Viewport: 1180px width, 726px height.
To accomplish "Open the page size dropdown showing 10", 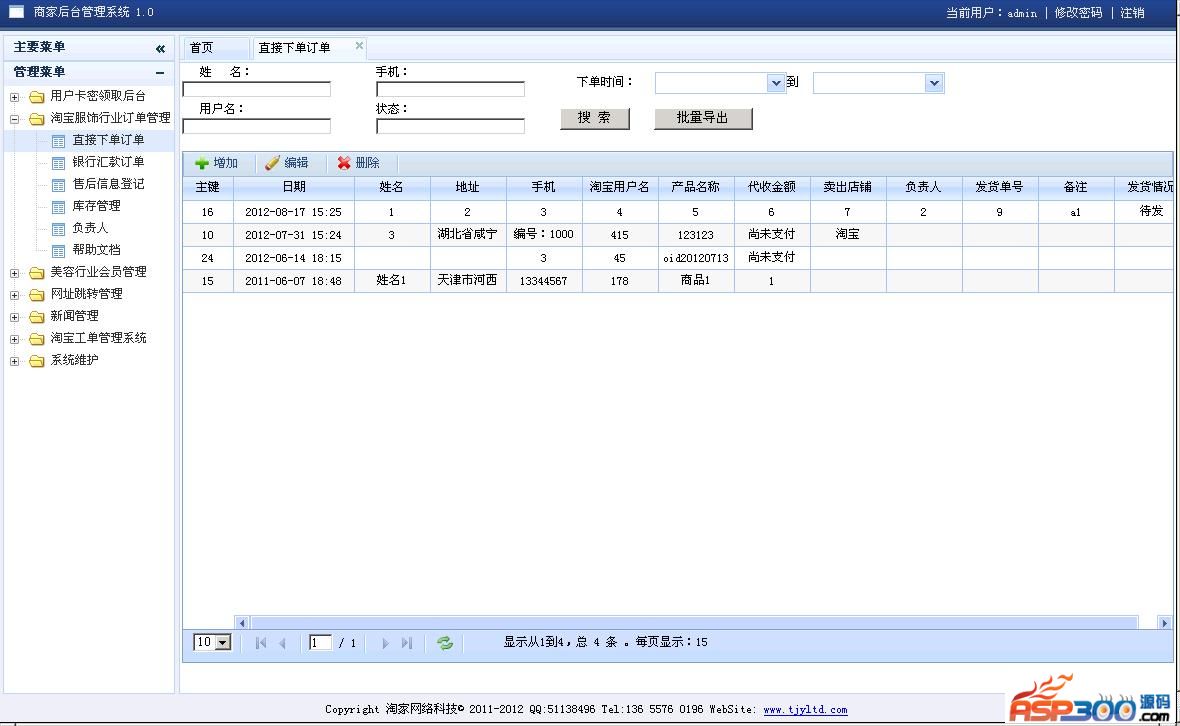I will coord(222,642).
